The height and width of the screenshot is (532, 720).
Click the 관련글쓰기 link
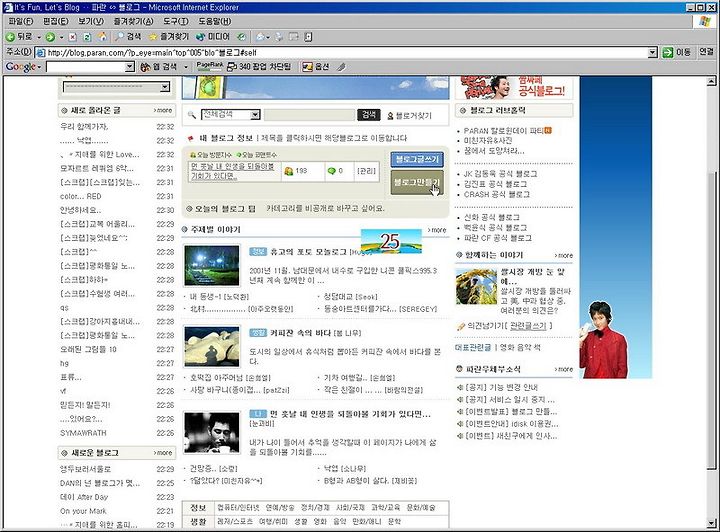(x=528, y=326)
